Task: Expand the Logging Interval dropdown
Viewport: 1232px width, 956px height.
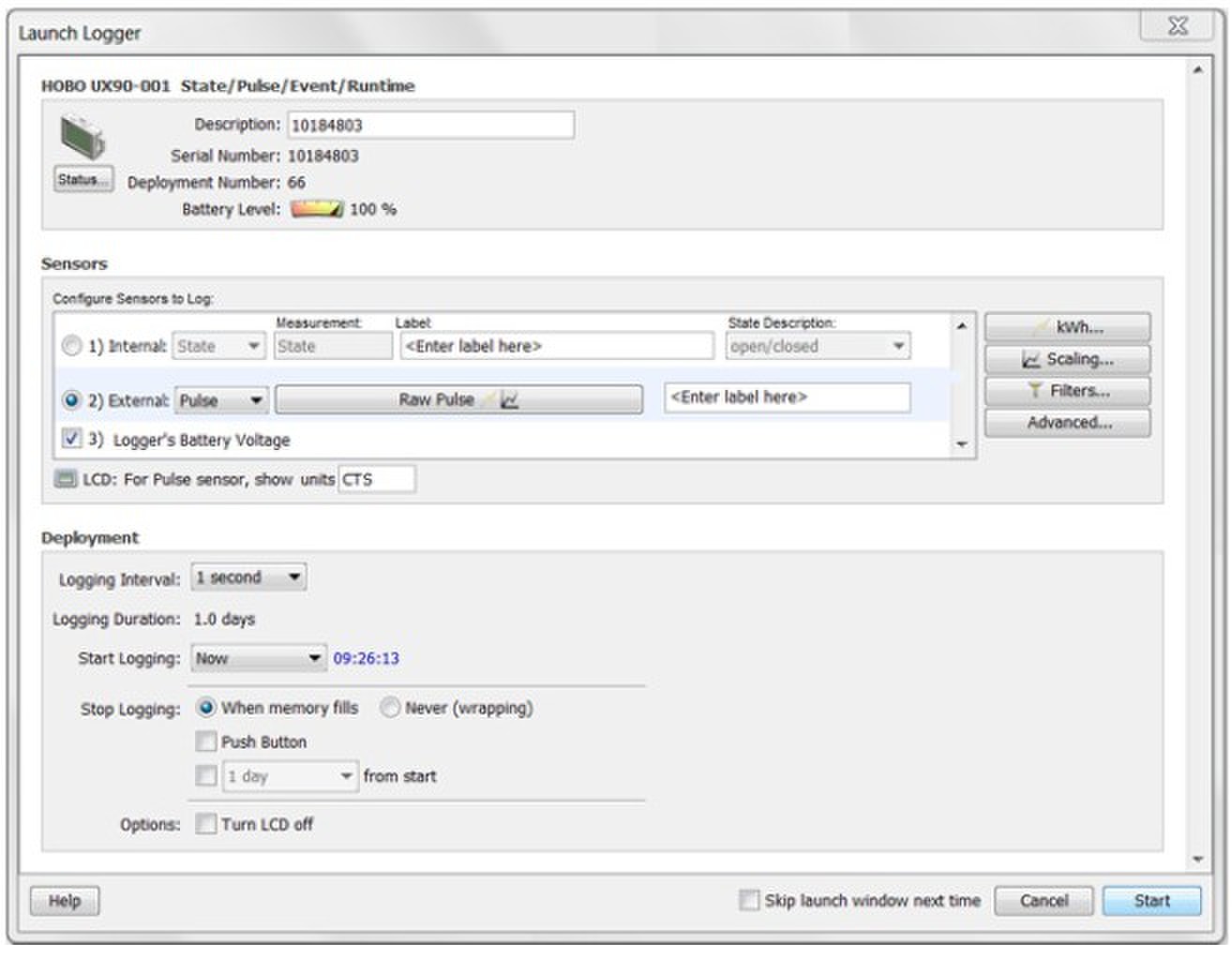Action: [x=248, y=577]
